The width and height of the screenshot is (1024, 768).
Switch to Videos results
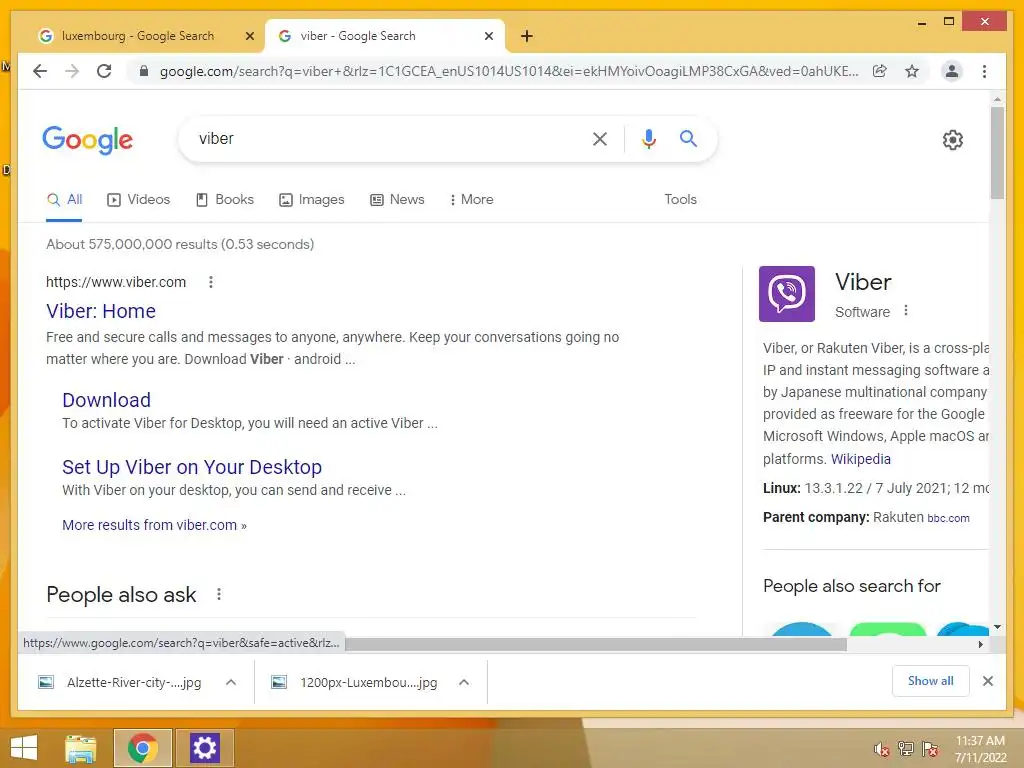[x=138, y=199]
